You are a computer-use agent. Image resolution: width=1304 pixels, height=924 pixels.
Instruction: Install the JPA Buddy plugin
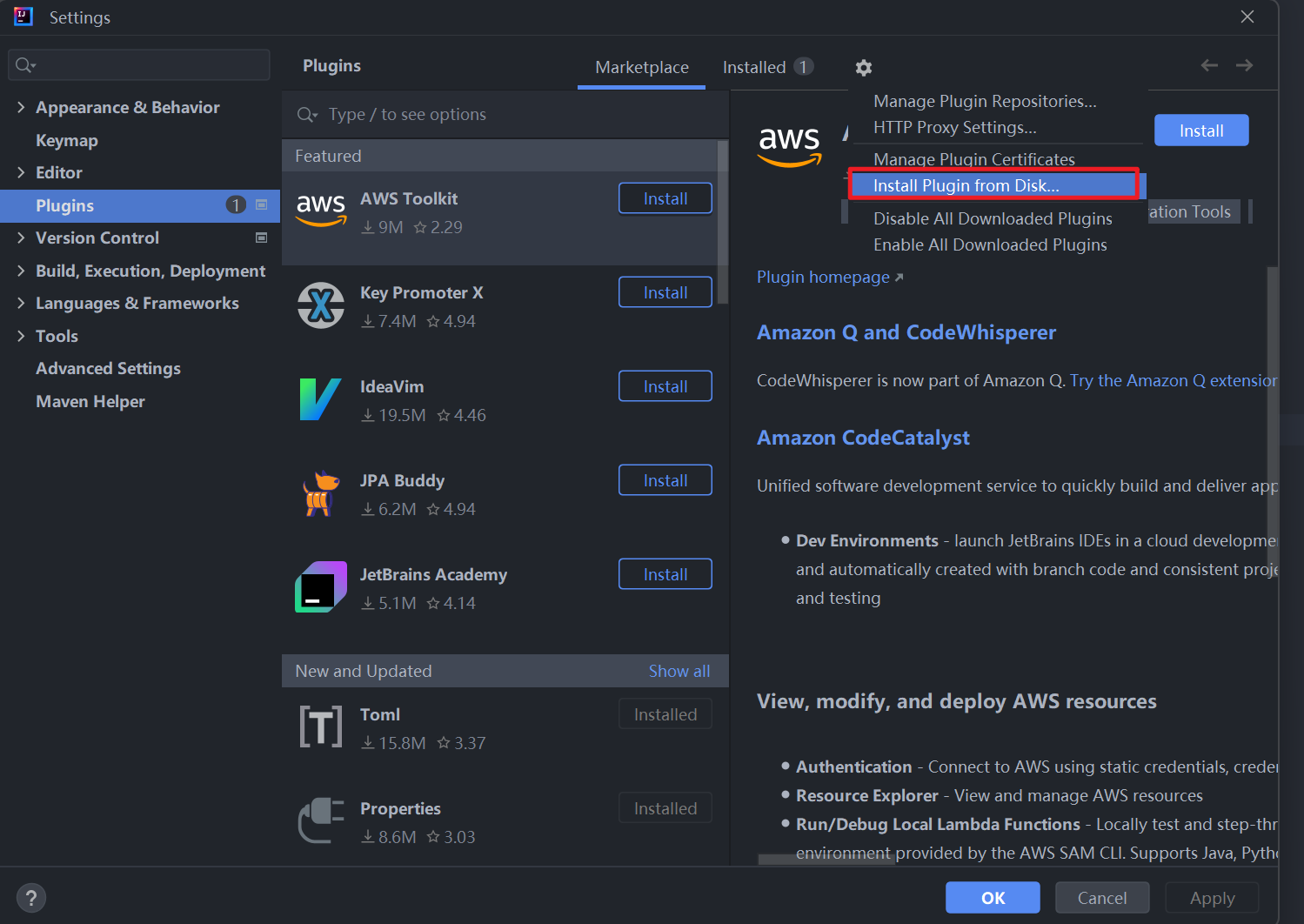point(665,480)
